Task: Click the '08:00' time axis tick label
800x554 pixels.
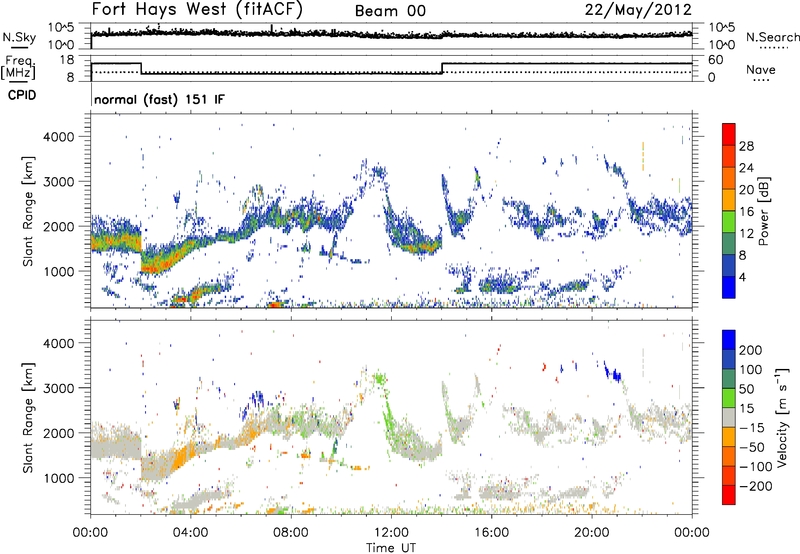Action: 291,533
